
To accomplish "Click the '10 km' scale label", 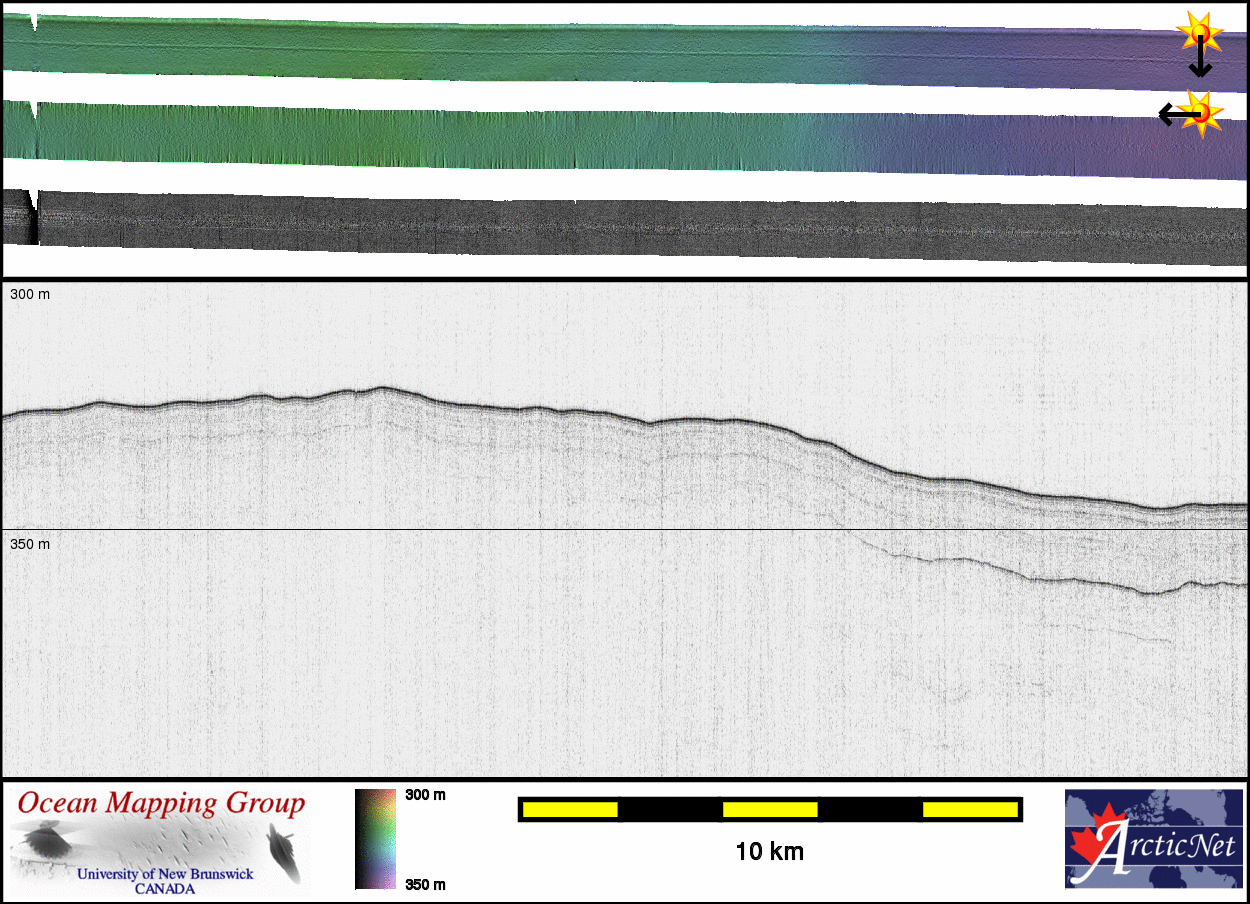I will [x=769, y=852].
